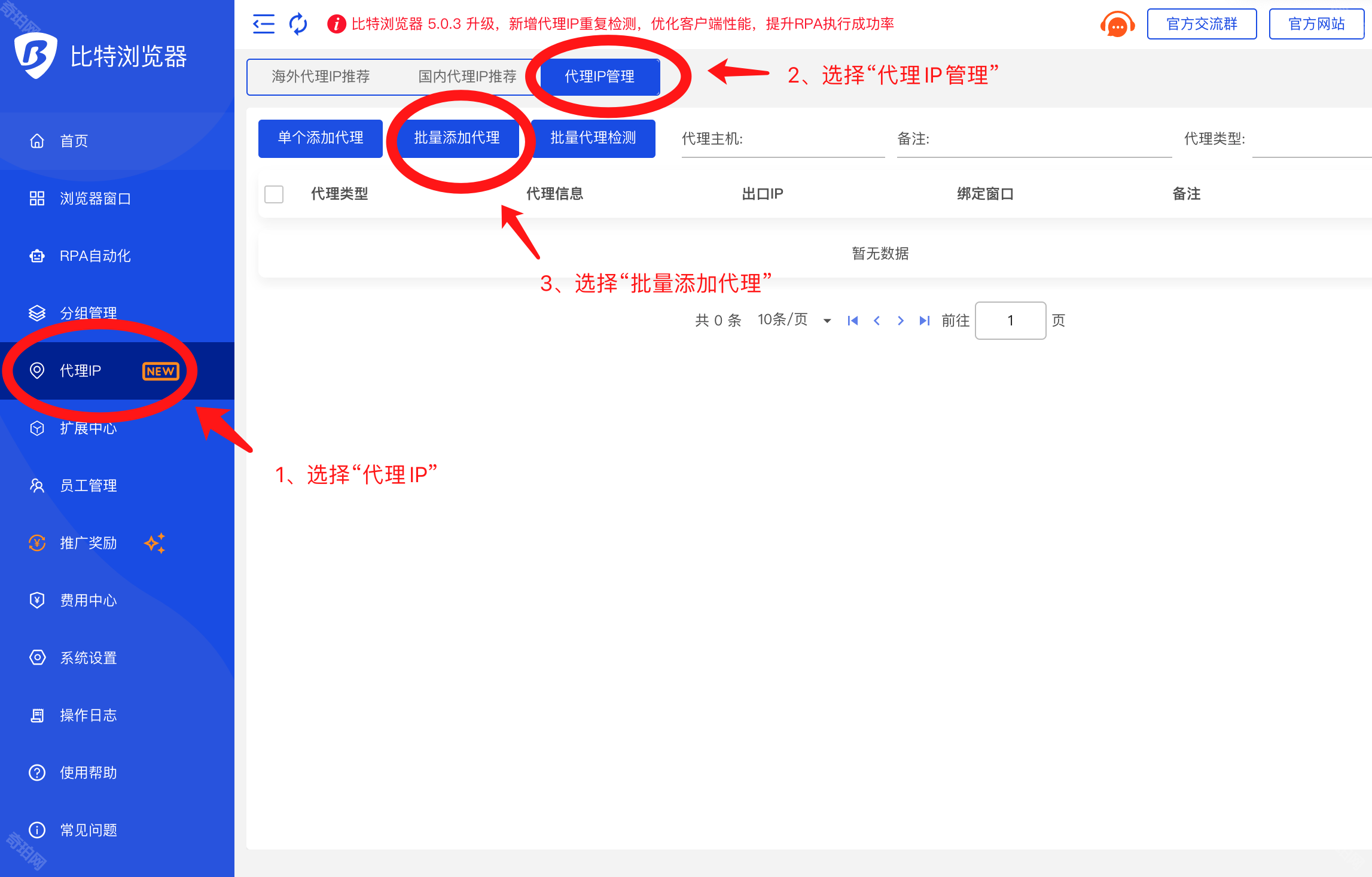This screenshot has height=877, width=1372.
Task: Click the 批量添加代理 button
Action: pyautogui.click(x=457, y=138)
